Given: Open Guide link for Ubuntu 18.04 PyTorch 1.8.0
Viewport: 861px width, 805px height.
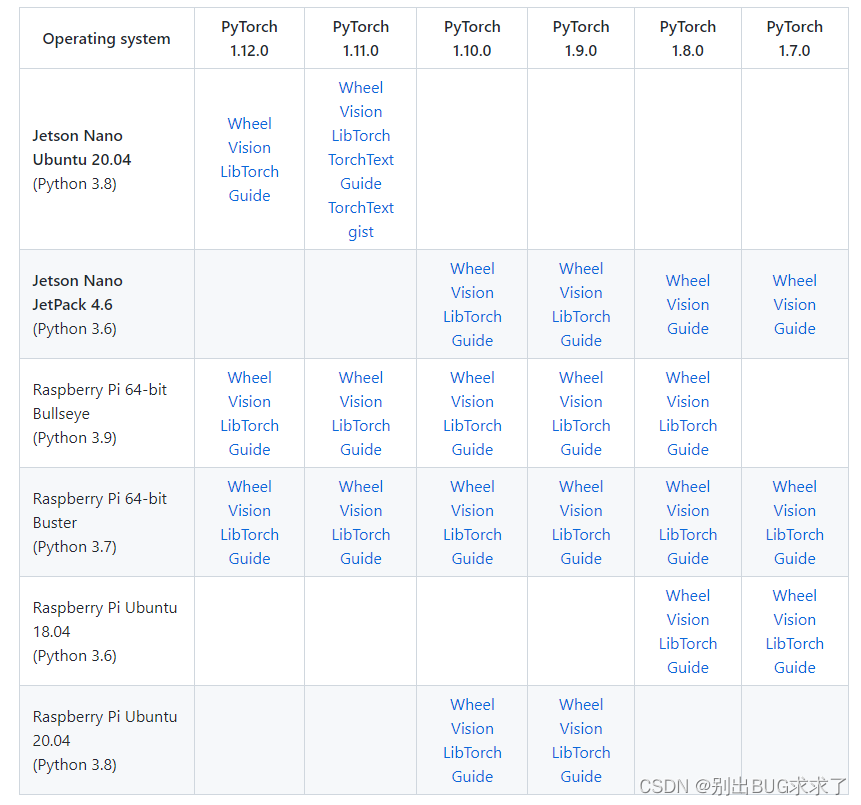Looking at the screenshot, I should (688, 668).
